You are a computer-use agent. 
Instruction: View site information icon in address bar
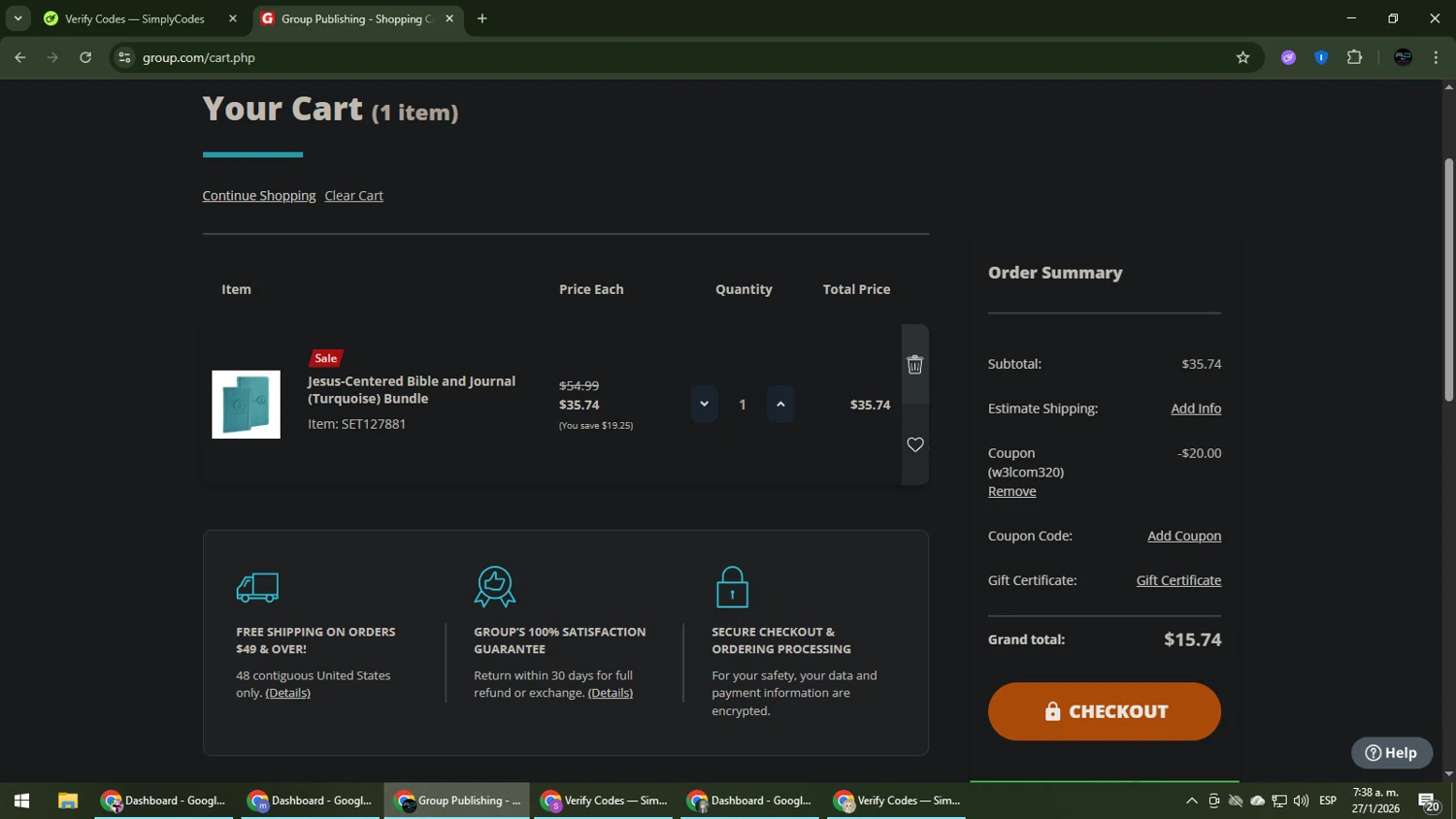124,57
